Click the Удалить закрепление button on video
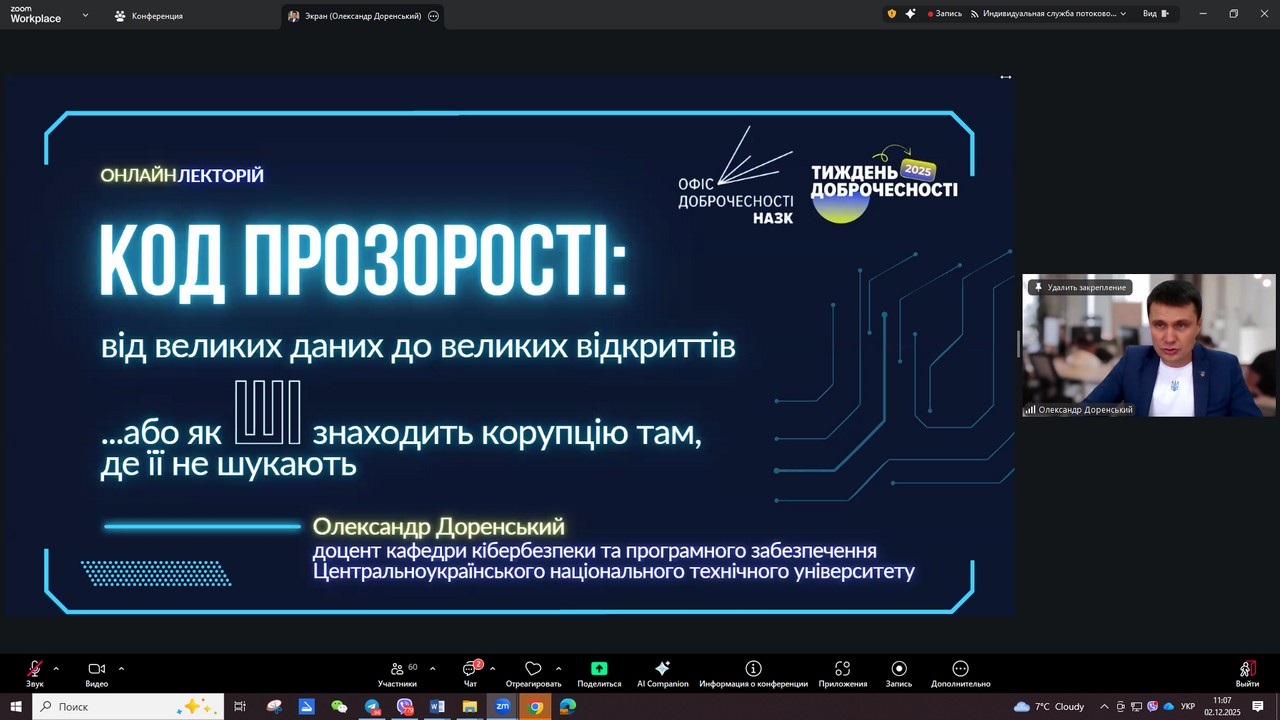 1080,287
